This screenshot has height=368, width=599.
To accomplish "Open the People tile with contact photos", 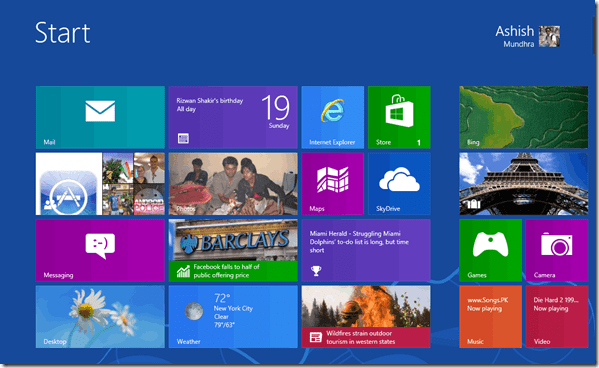I will [100, 184].
